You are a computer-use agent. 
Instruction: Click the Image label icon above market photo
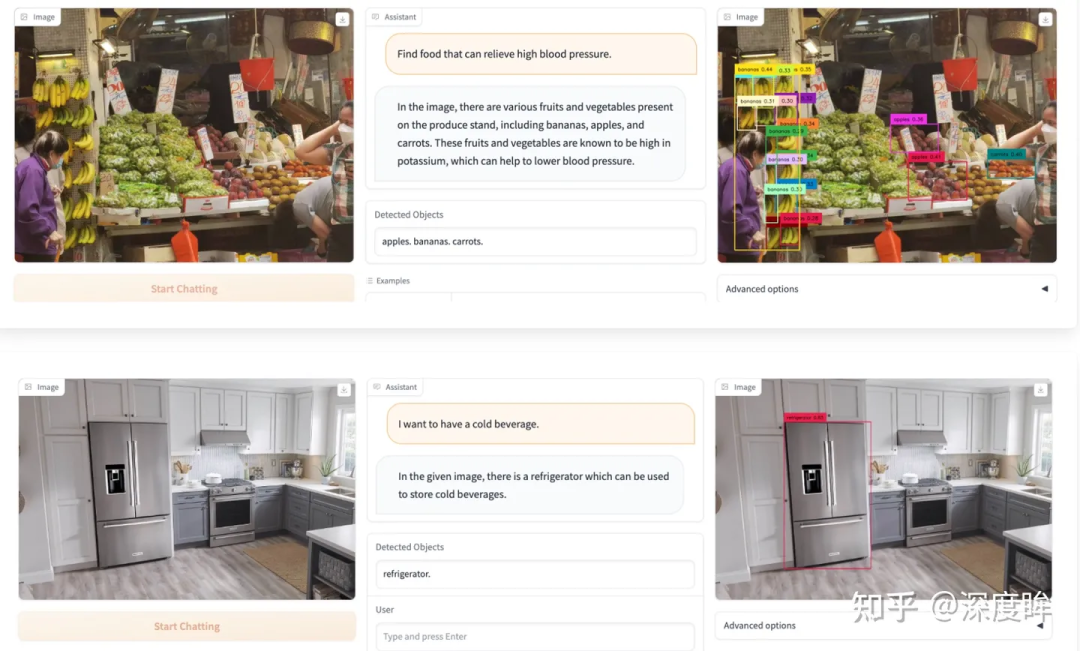pos(24,17)
